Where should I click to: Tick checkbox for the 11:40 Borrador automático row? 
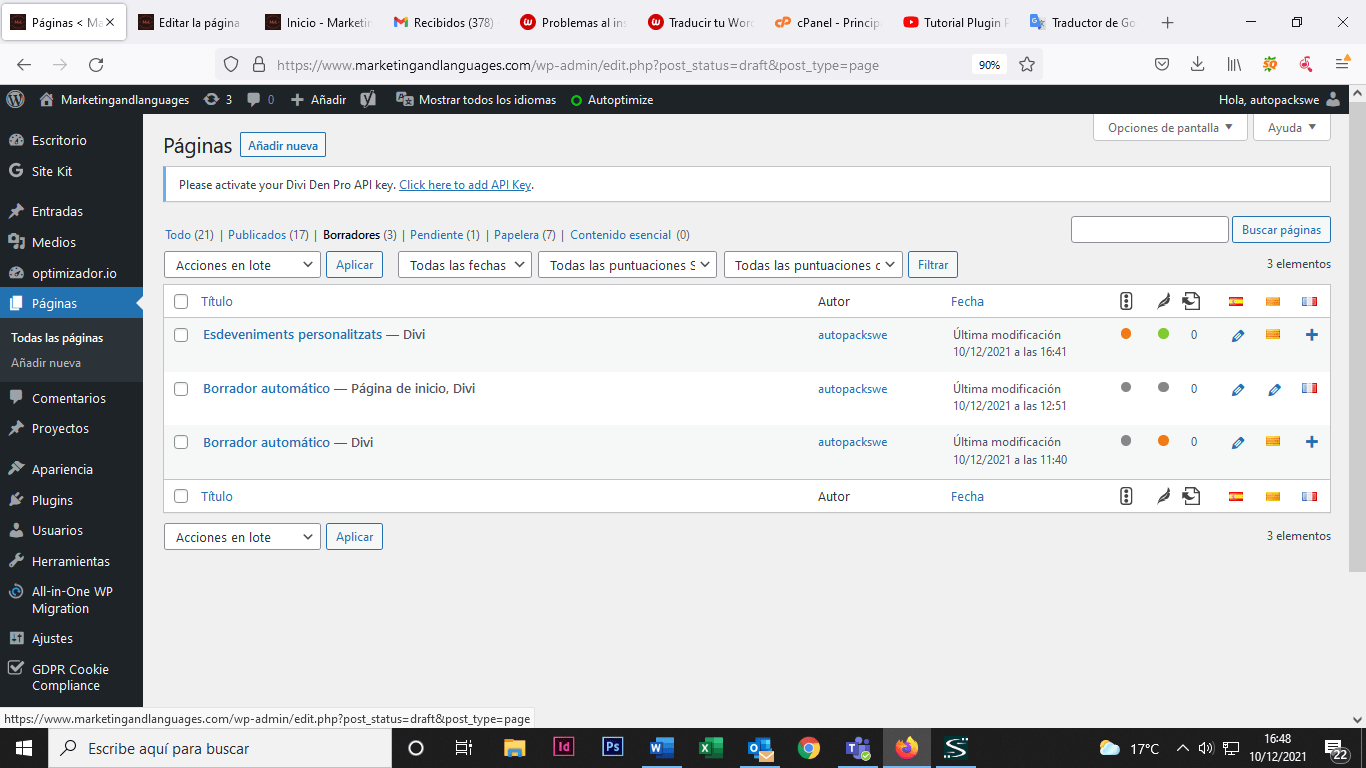click(181, 442)
